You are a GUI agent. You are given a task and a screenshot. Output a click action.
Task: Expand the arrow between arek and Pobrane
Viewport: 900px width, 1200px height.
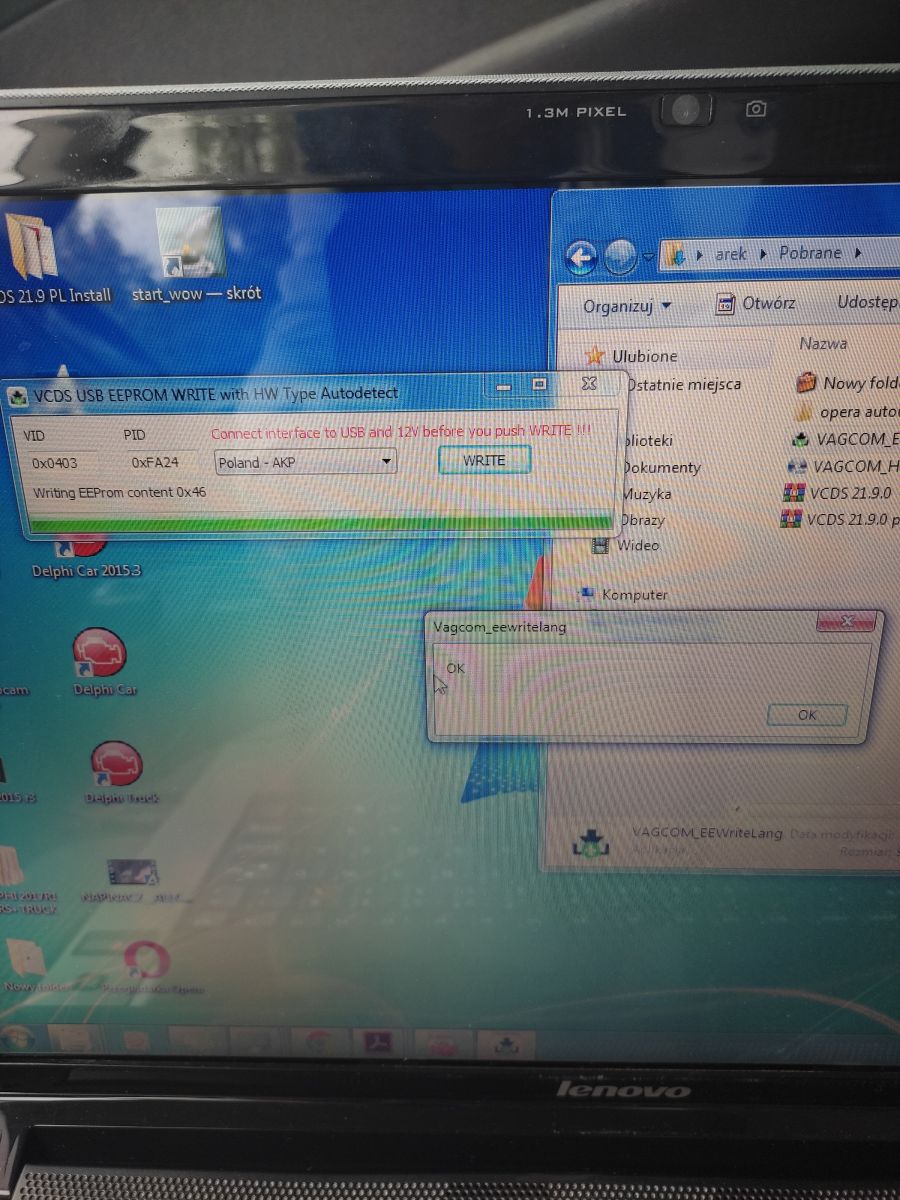(x=763, y=254)
